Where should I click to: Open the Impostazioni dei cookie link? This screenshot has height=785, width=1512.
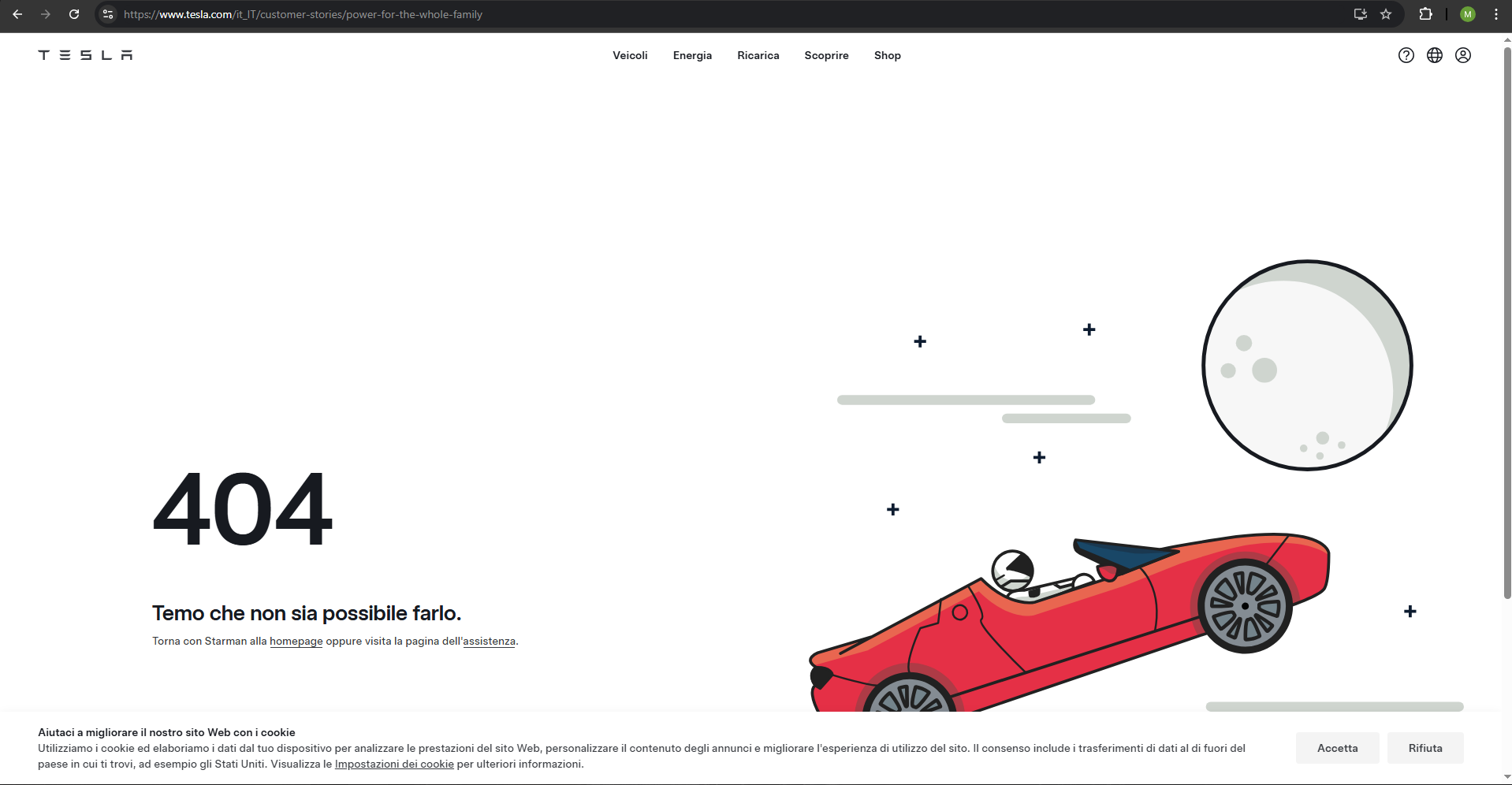[x=394, y=764]
